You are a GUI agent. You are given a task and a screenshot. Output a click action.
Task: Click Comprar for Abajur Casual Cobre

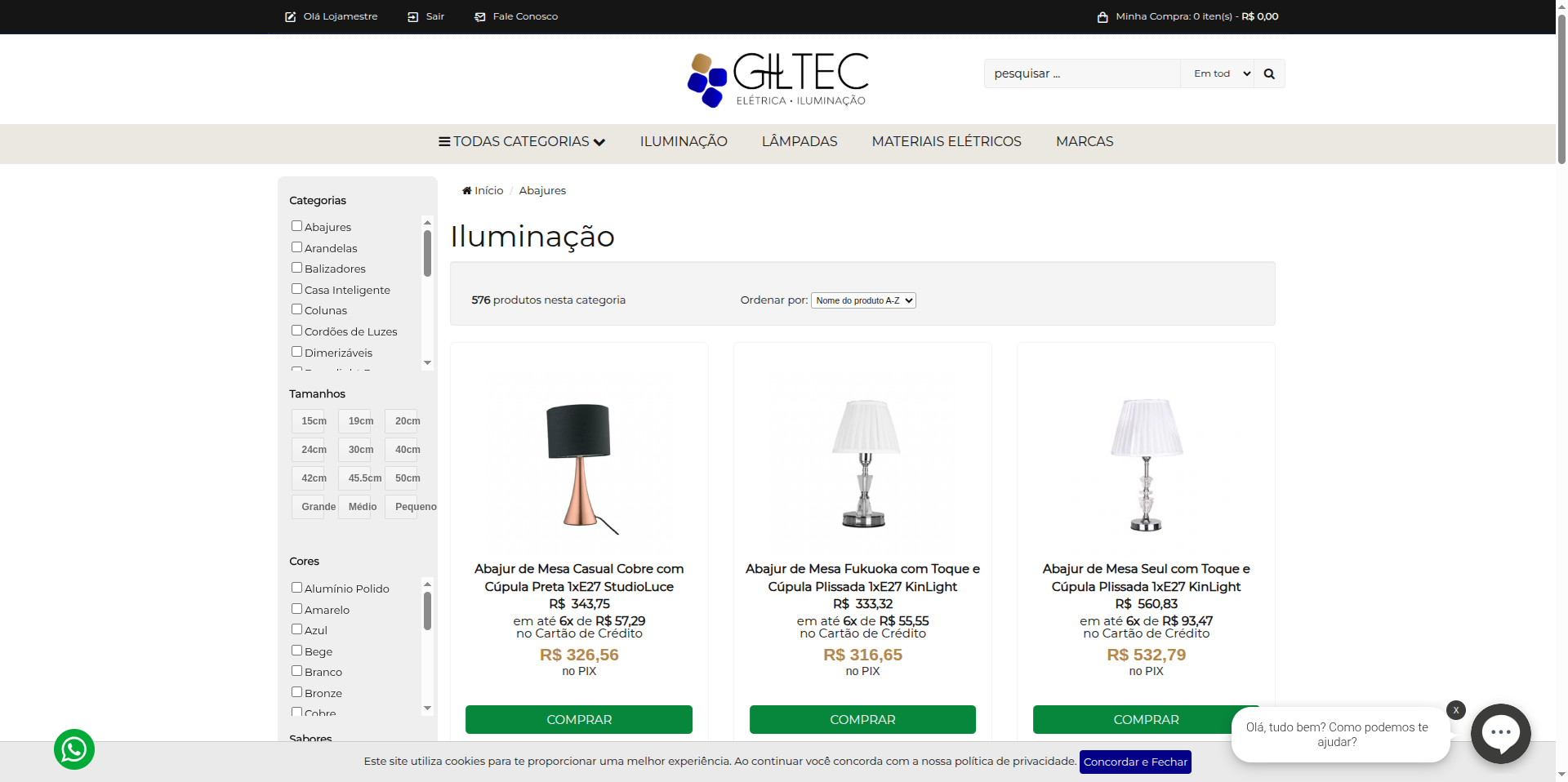pyautogui.click(x=579, y=719)
